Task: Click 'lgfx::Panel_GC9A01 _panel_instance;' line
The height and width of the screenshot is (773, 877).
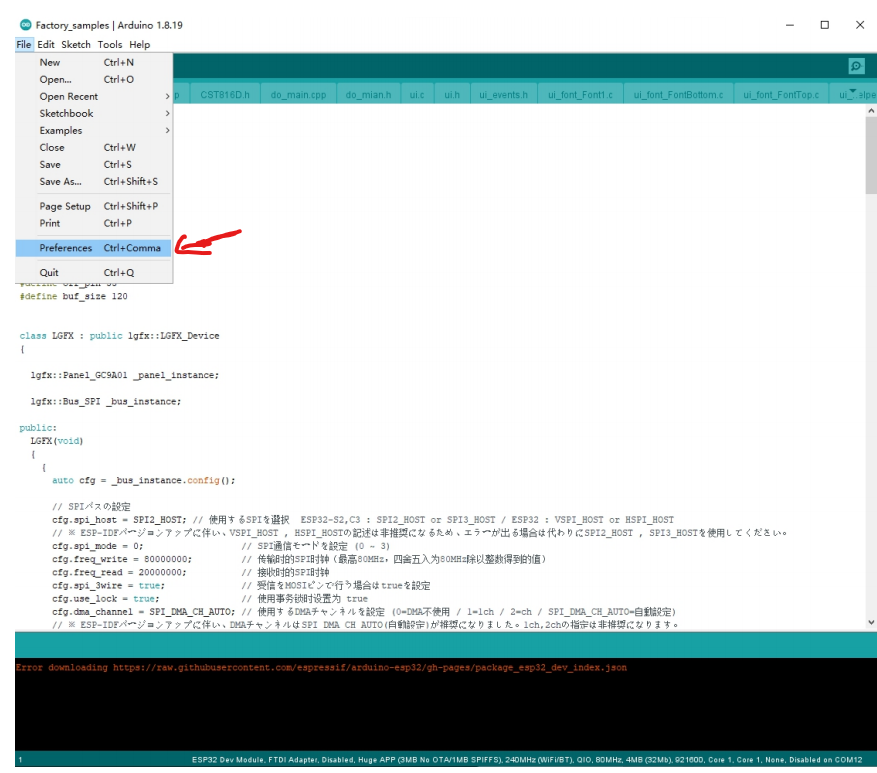Action: 125,375
